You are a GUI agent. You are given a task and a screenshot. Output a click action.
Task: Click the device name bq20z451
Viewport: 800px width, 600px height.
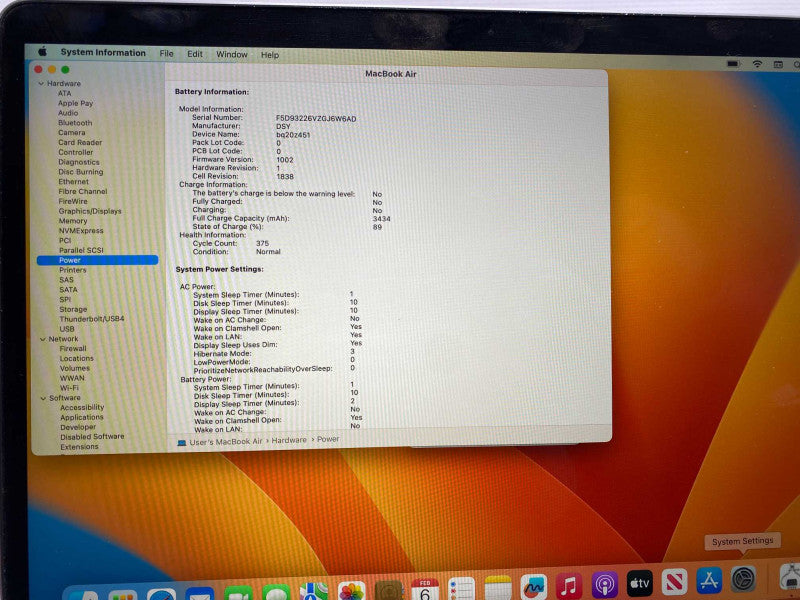[293, 135]
